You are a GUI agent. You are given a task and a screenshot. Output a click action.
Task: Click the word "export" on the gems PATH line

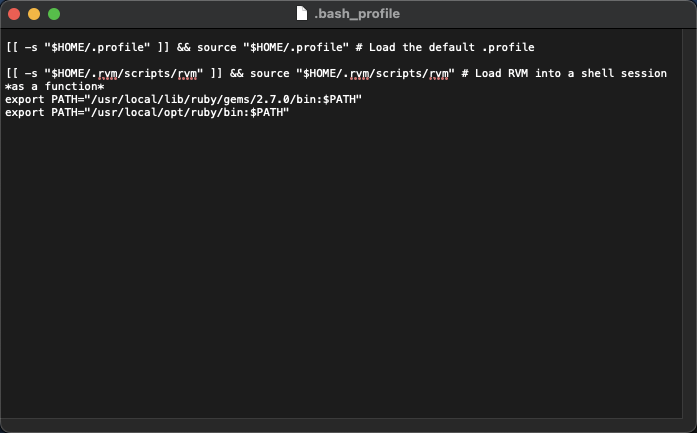[25, 100]
